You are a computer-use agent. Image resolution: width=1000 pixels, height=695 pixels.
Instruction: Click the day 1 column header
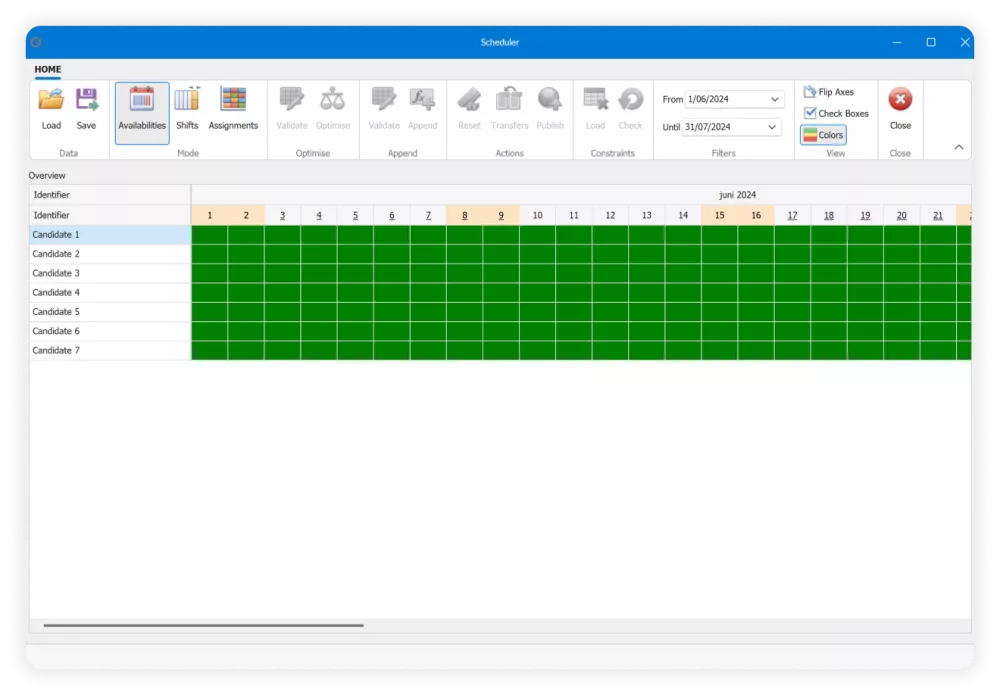click(x=210, y=216)
